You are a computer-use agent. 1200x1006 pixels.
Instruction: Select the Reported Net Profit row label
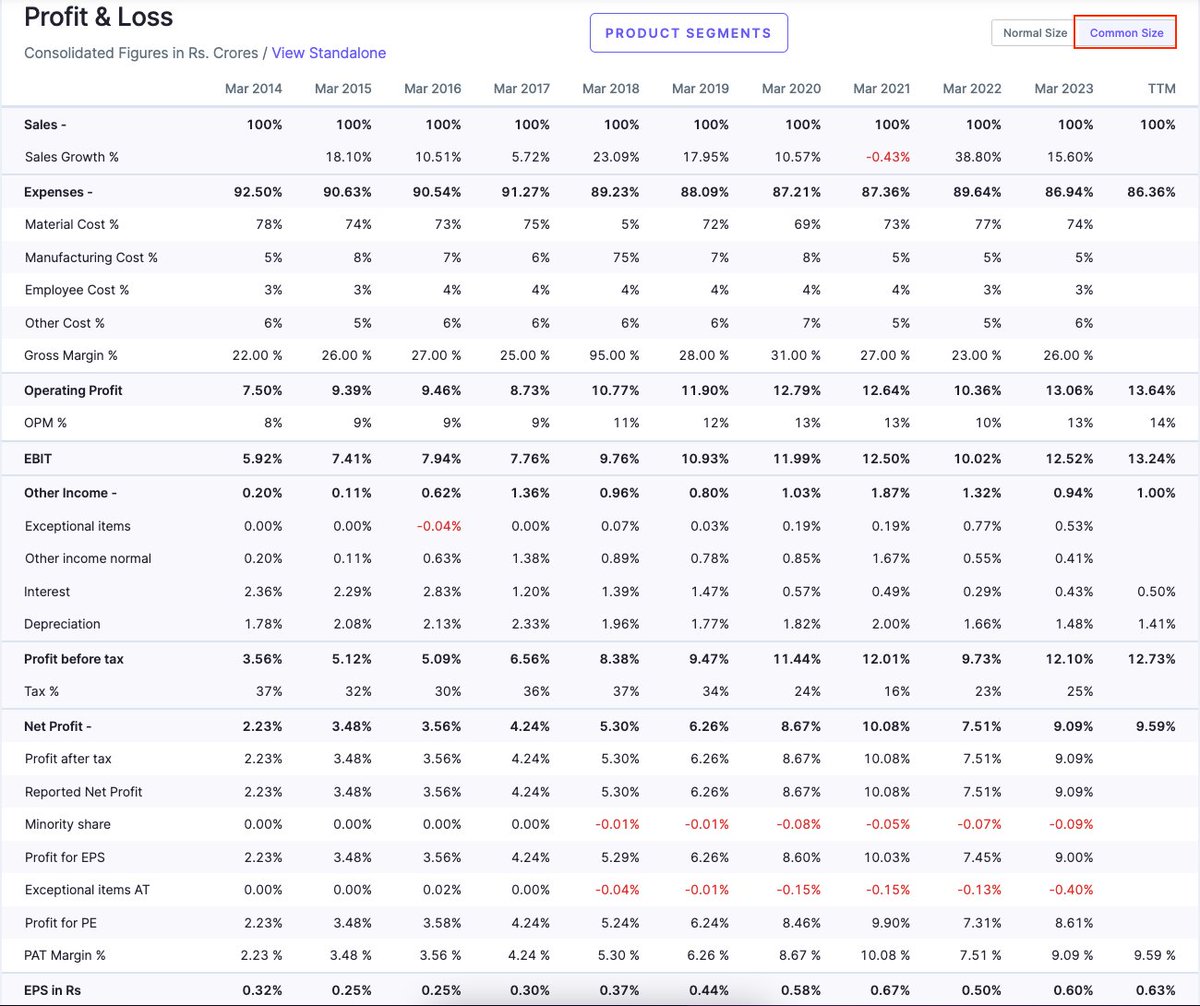[x=84, y=792]
